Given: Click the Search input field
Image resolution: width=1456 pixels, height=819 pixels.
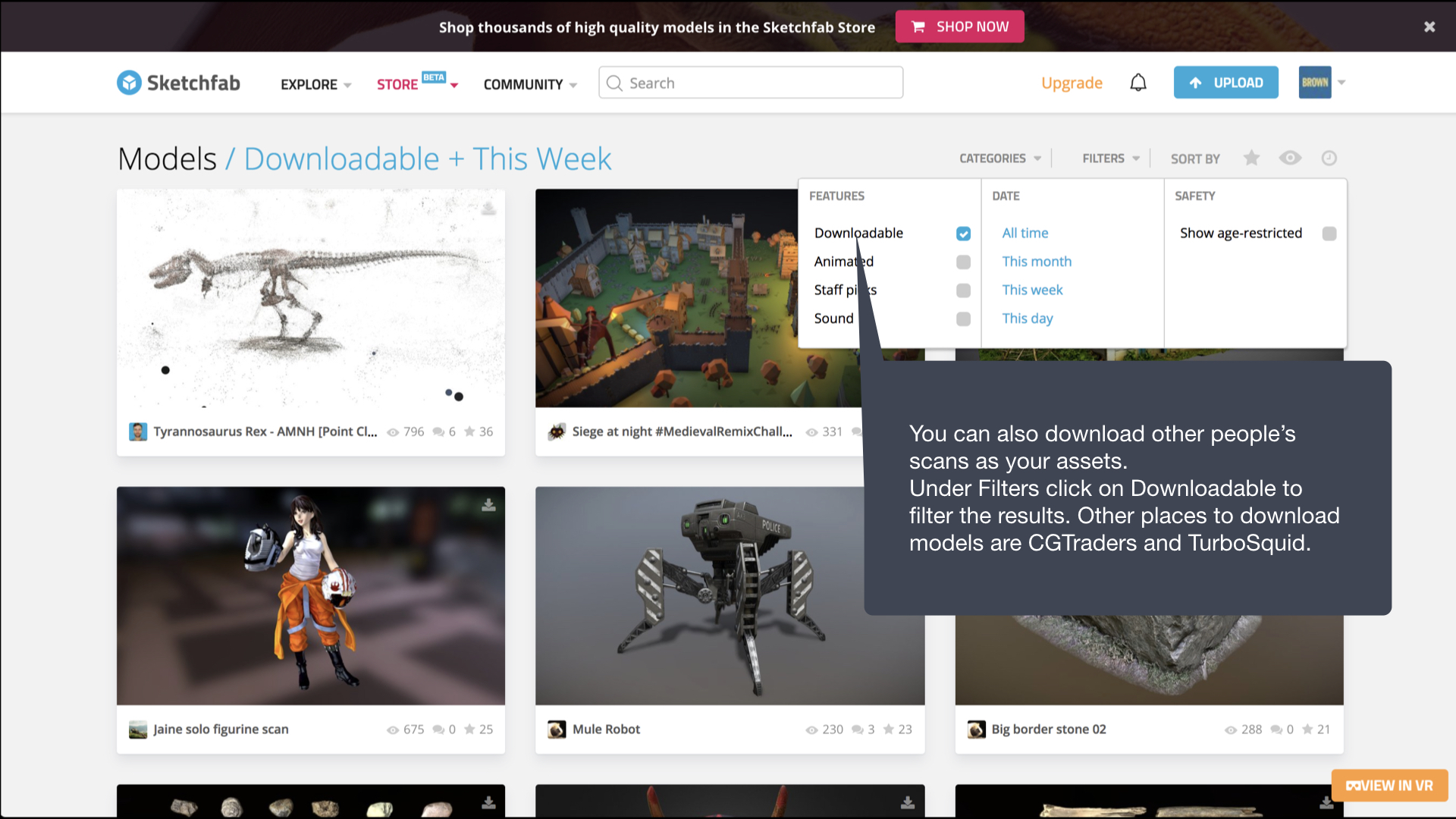Looking at the screenshot, I should pyautogui.click(x=751, y=83).
